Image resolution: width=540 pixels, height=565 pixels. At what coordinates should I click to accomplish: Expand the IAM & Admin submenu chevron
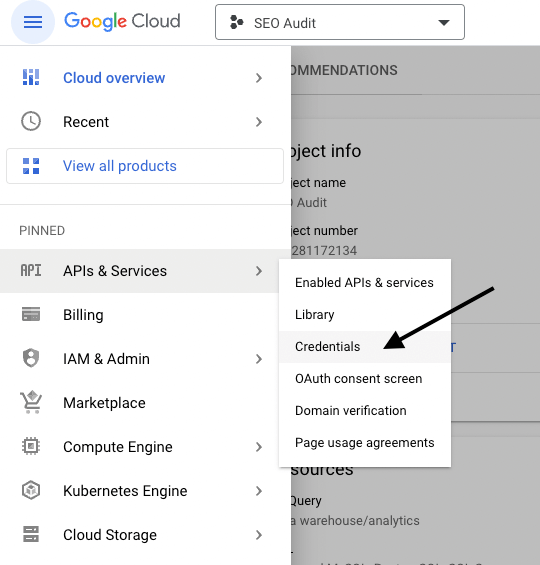tap(259, 359)
